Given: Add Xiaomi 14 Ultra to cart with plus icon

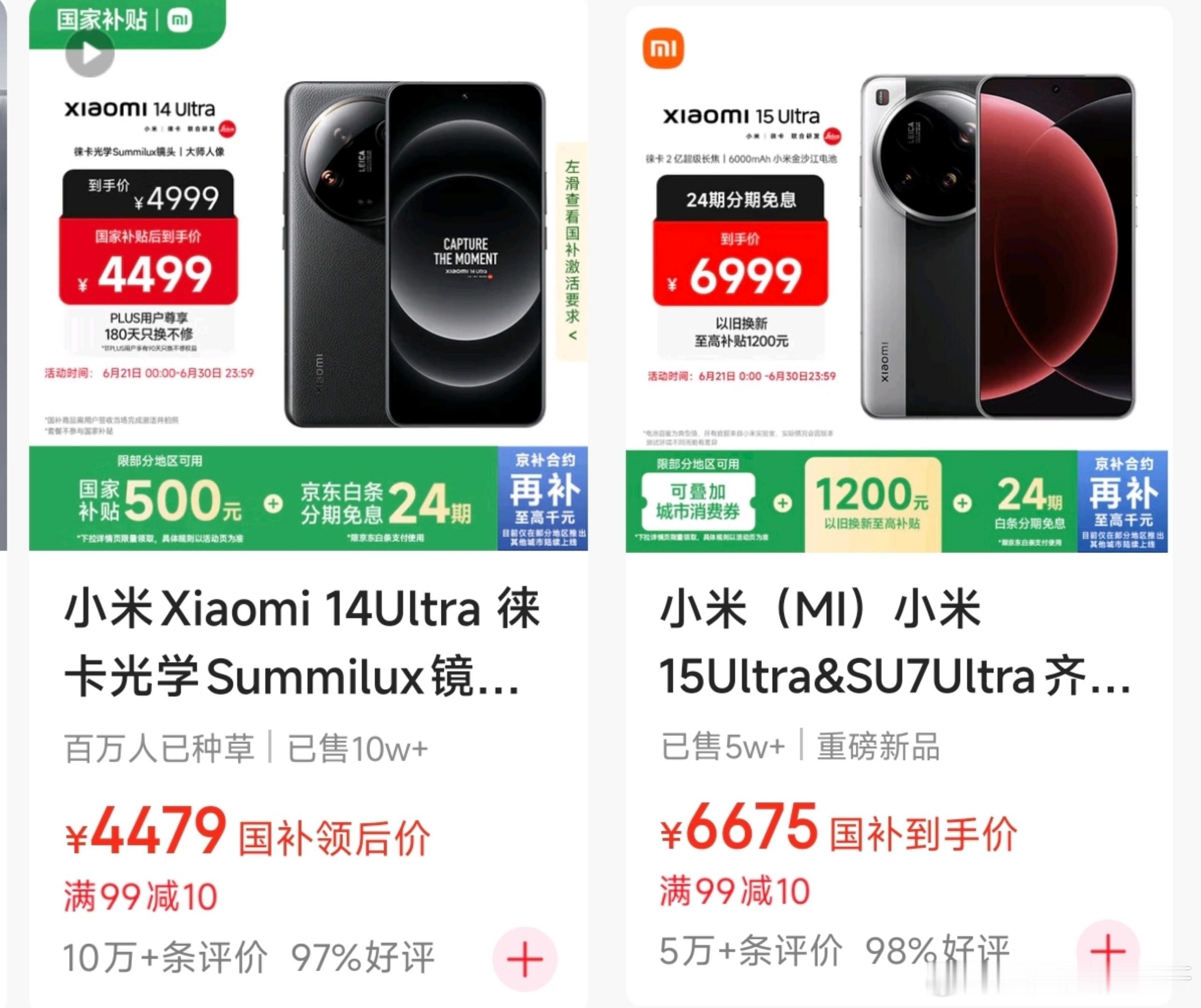Looking at the screenshot, I should (x=524, y=959).
